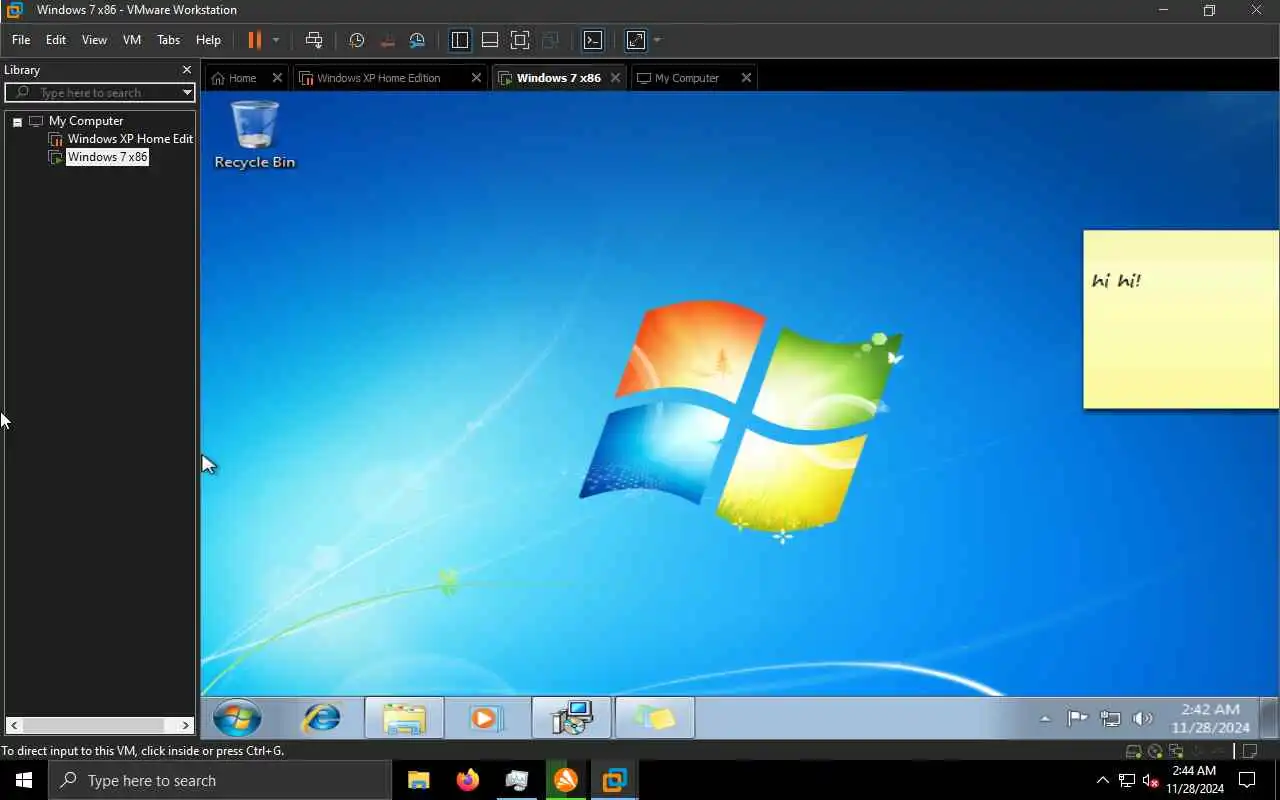Launch Internet Explorer from Windows 7 taskbar
This screenshot has width=1280, height=800.
321,718
